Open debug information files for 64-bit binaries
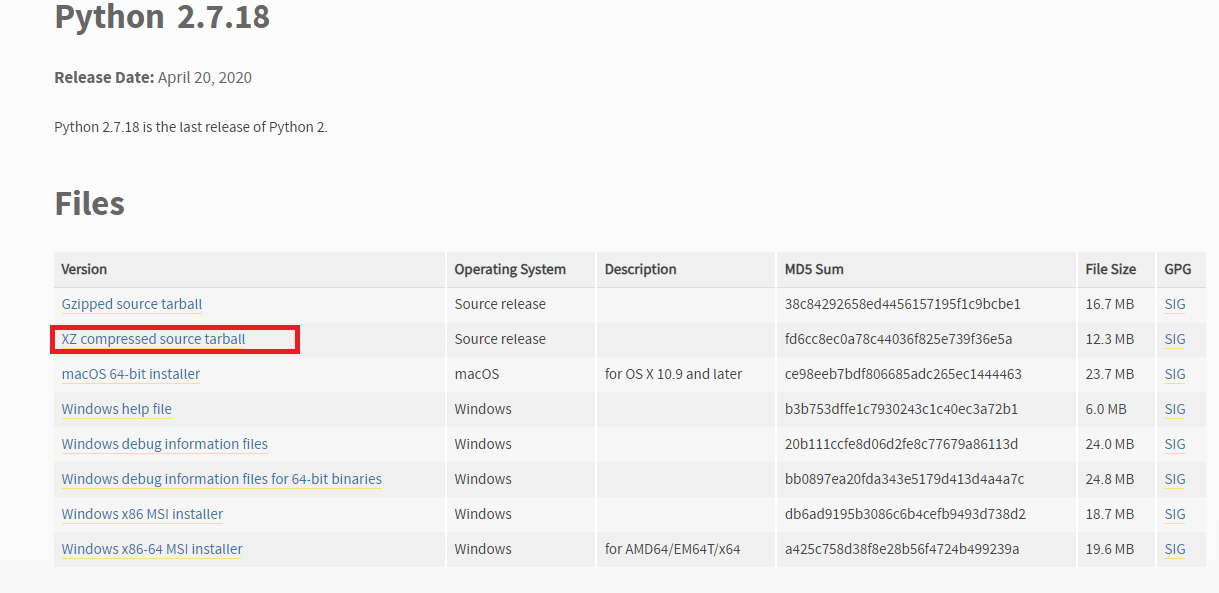Image resolution: width=1219 pixels, height=593 pixels. pos(222,479)
